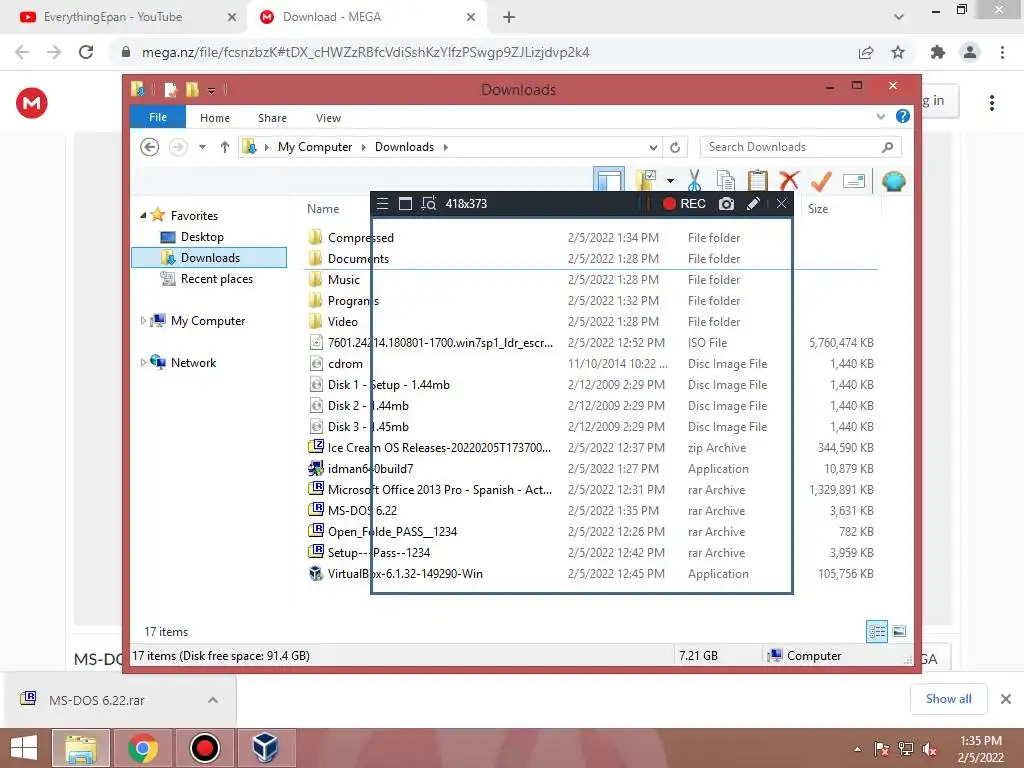Open the Windows Start menu

click(24, 748)
